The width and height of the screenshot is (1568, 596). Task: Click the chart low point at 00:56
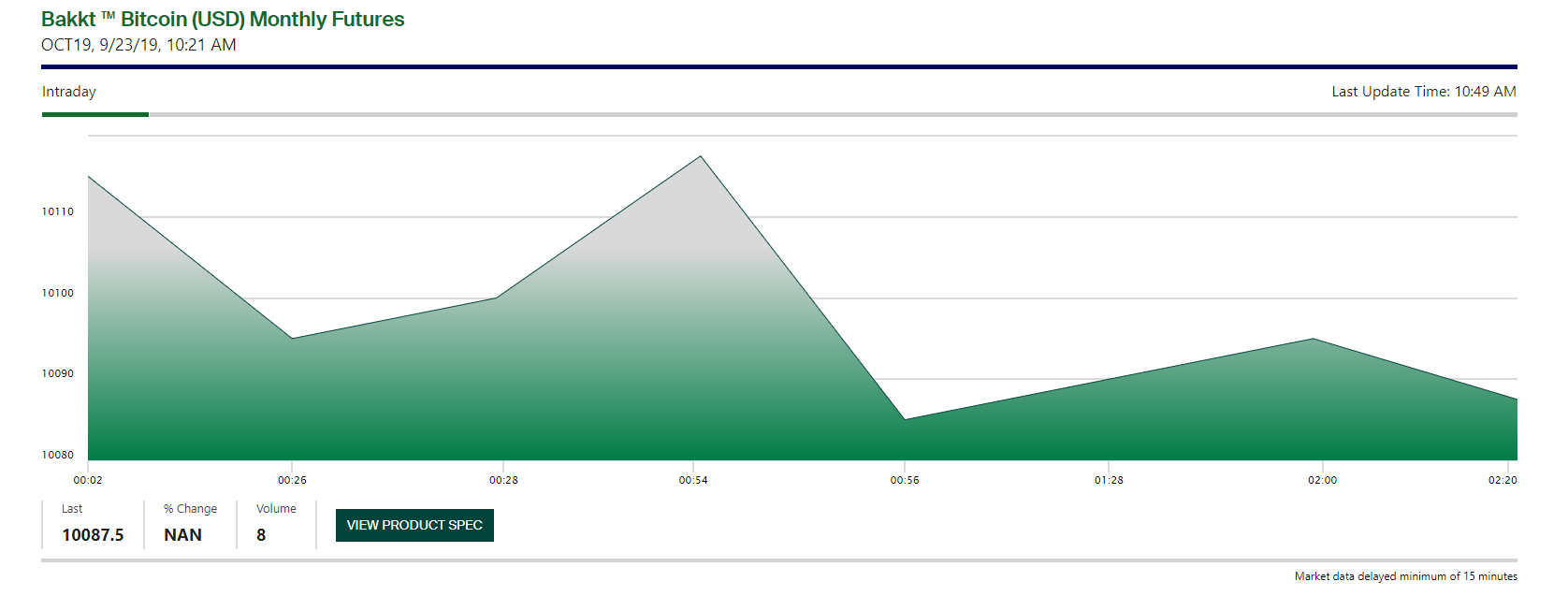pyautogui.click(x=905, y=419)
